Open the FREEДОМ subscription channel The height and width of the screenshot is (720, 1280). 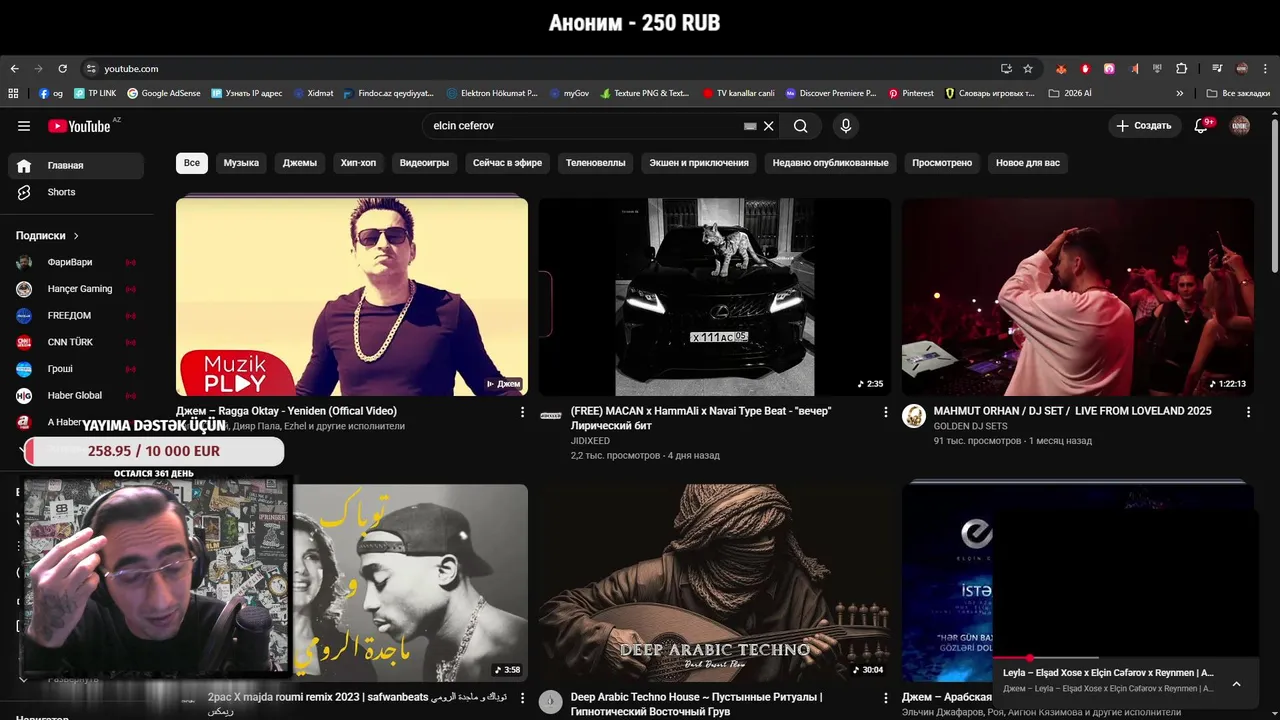pos(76,316)
